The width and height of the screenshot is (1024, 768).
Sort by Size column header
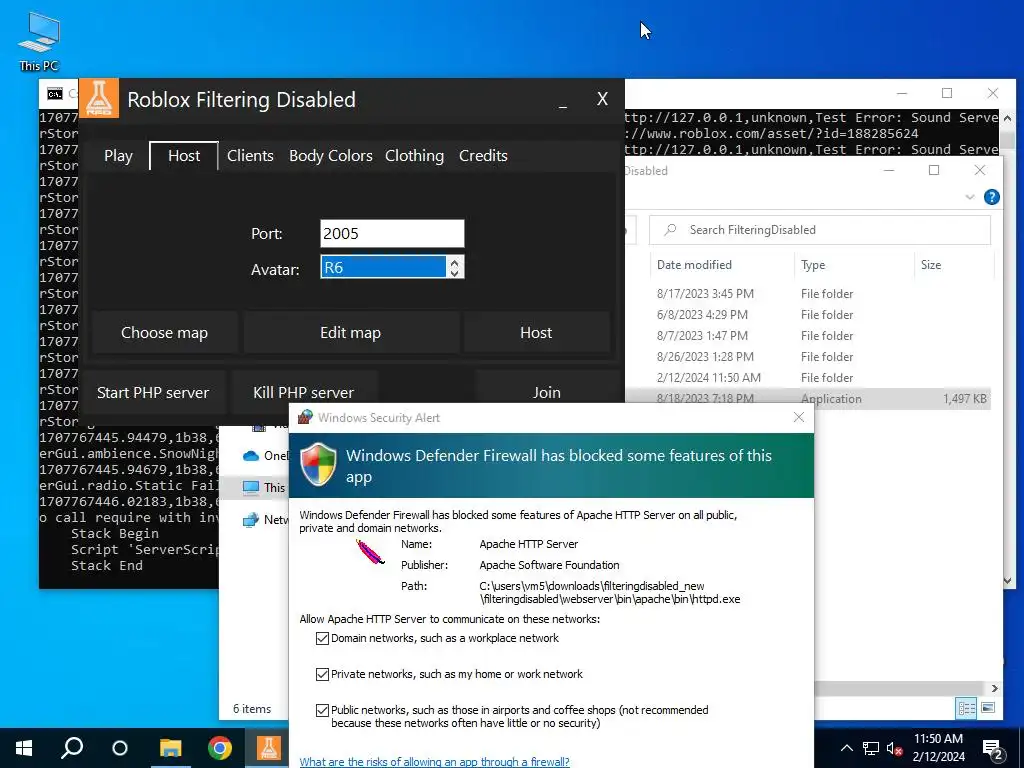931,265
